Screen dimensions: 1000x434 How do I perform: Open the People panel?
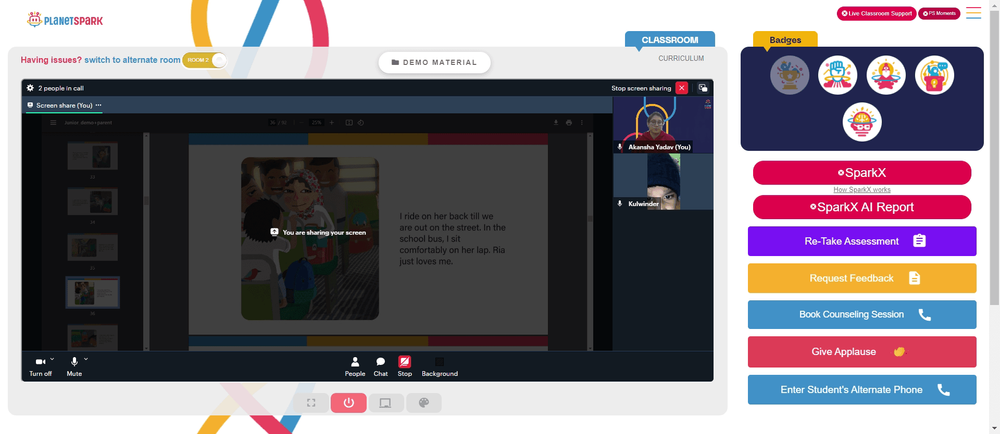(x=355, y=366)
